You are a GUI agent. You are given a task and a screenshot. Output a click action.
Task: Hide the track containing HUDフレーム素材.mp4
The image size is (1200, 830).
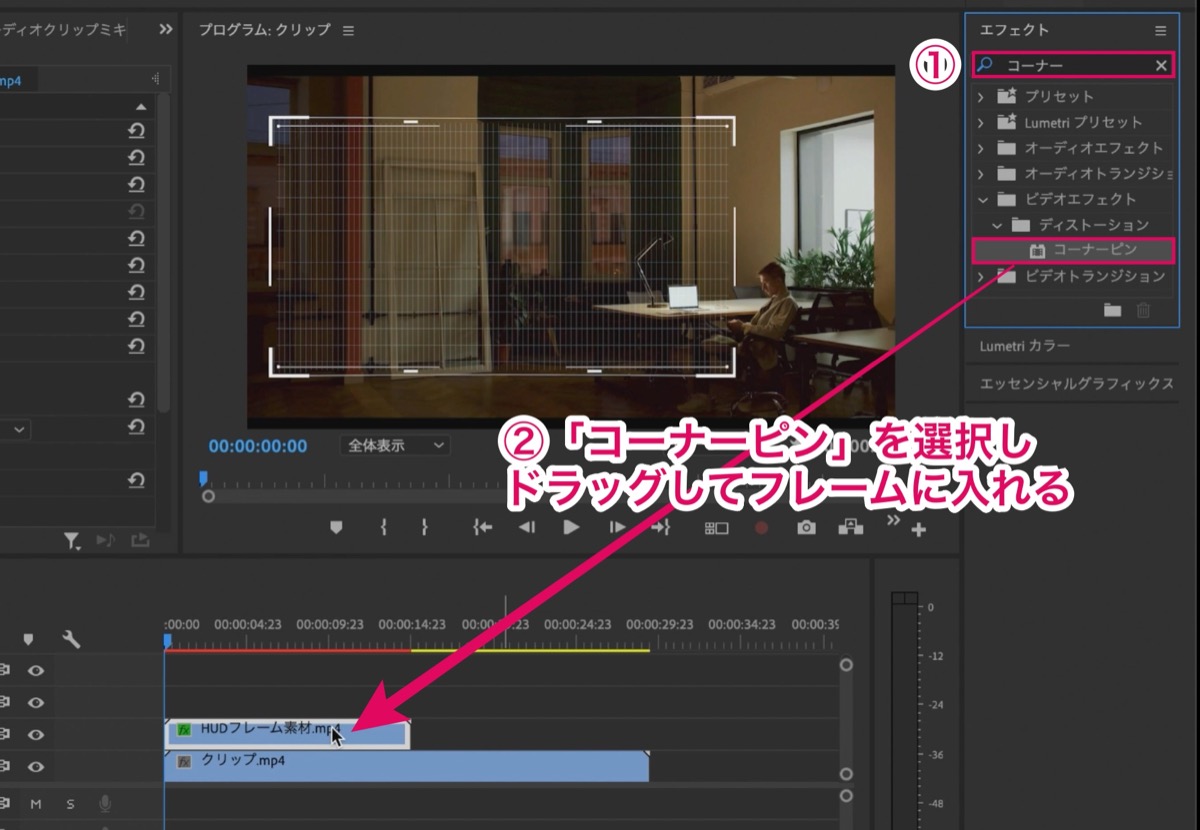36,735
